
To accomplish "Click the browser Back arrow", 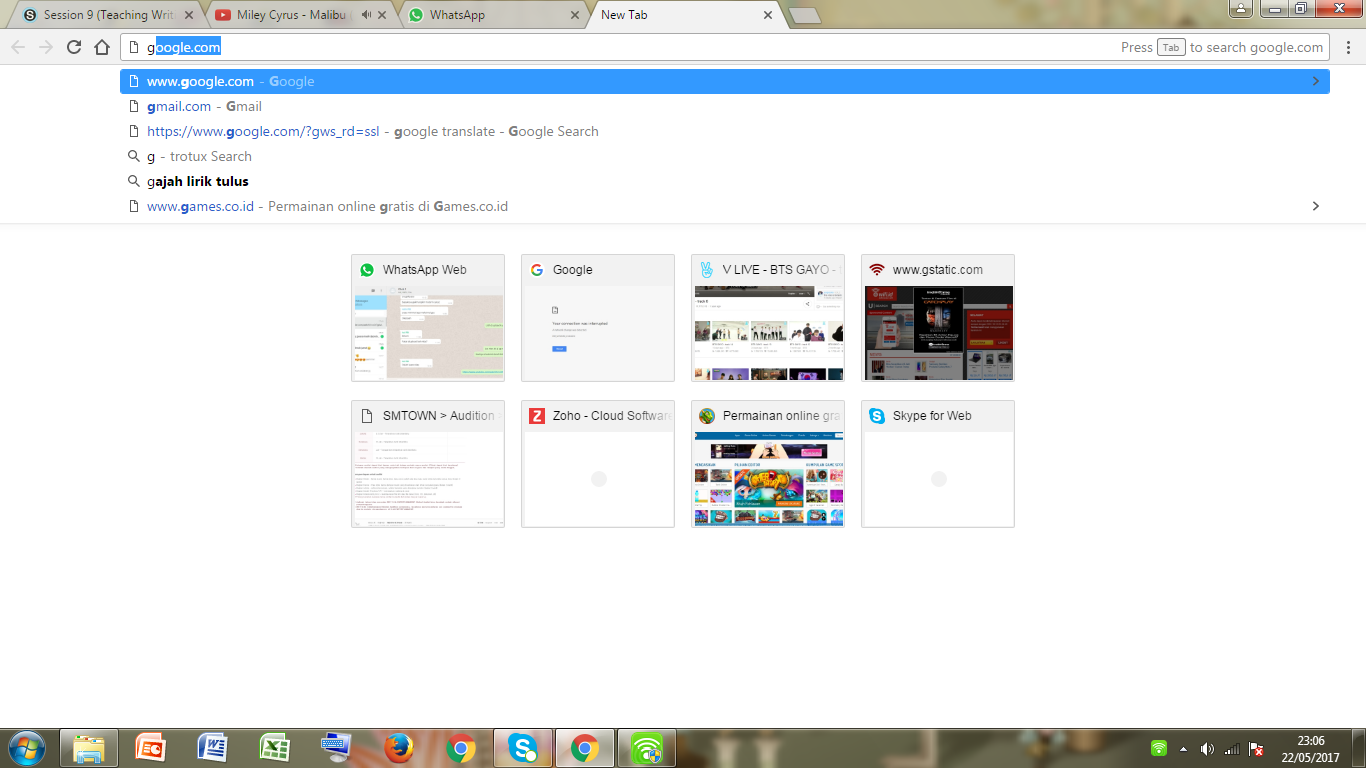I will (x=18, y=47).
